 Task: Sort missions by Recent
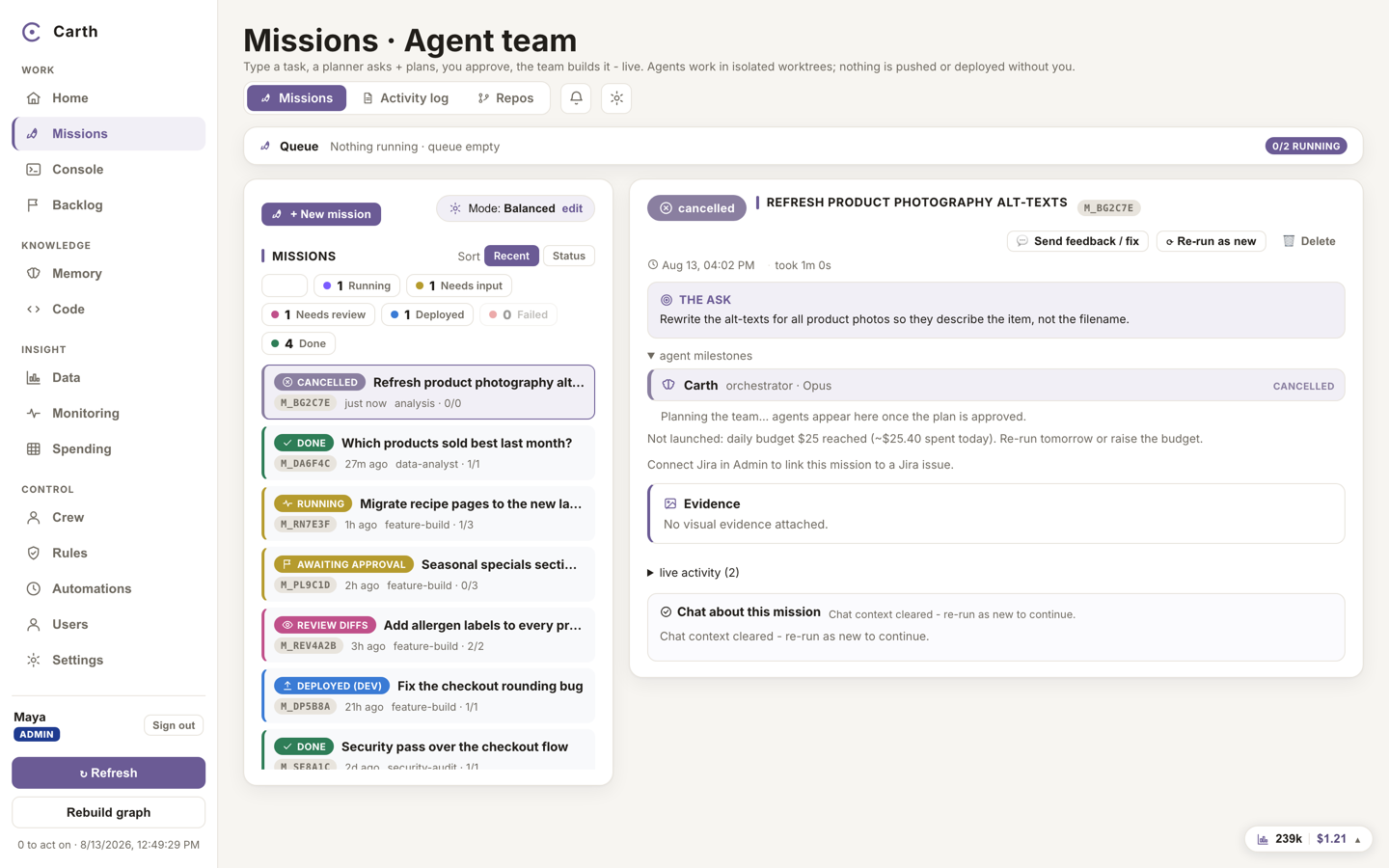[511, 256]
